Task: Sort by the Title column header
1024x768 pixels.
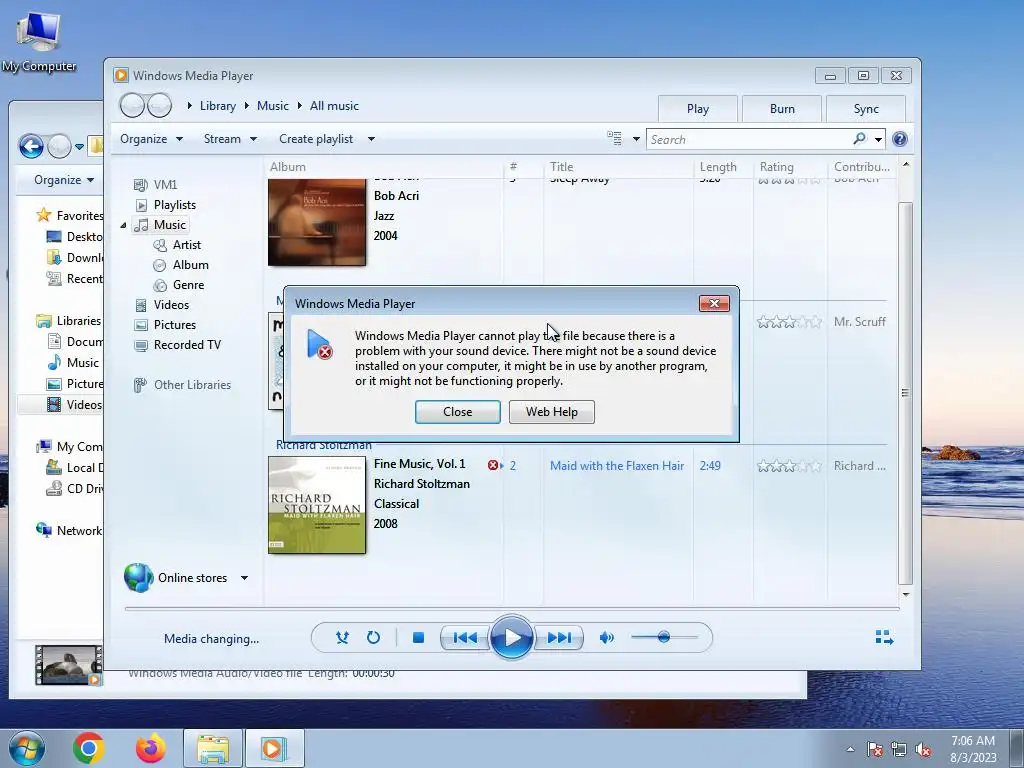Action: tap(561, 167)
